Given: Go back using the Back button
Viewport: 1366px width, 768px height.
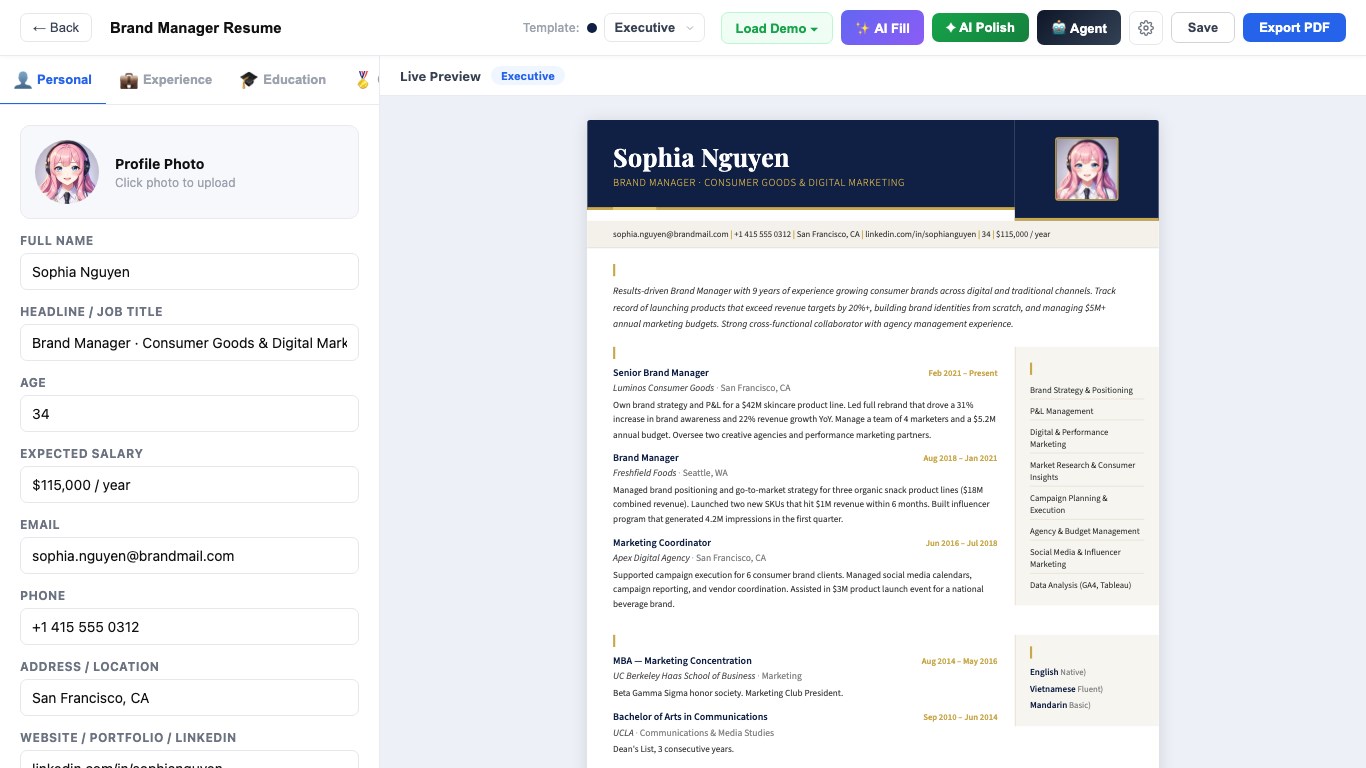Looking at the screenshot, I should tap(56, 28).
